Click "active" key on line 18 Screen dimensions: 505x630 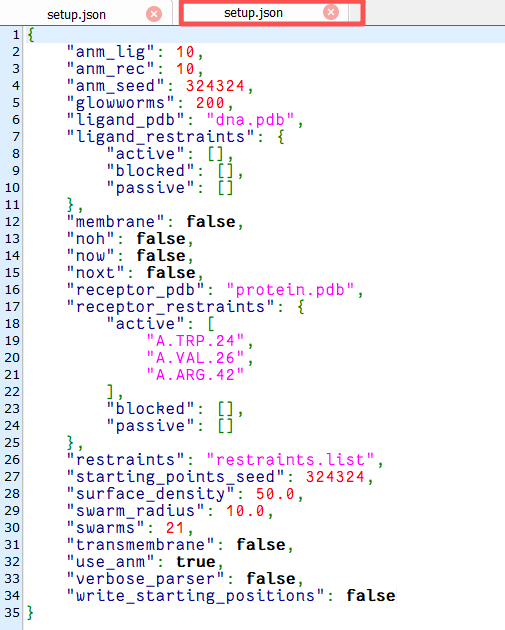[145, 324]
